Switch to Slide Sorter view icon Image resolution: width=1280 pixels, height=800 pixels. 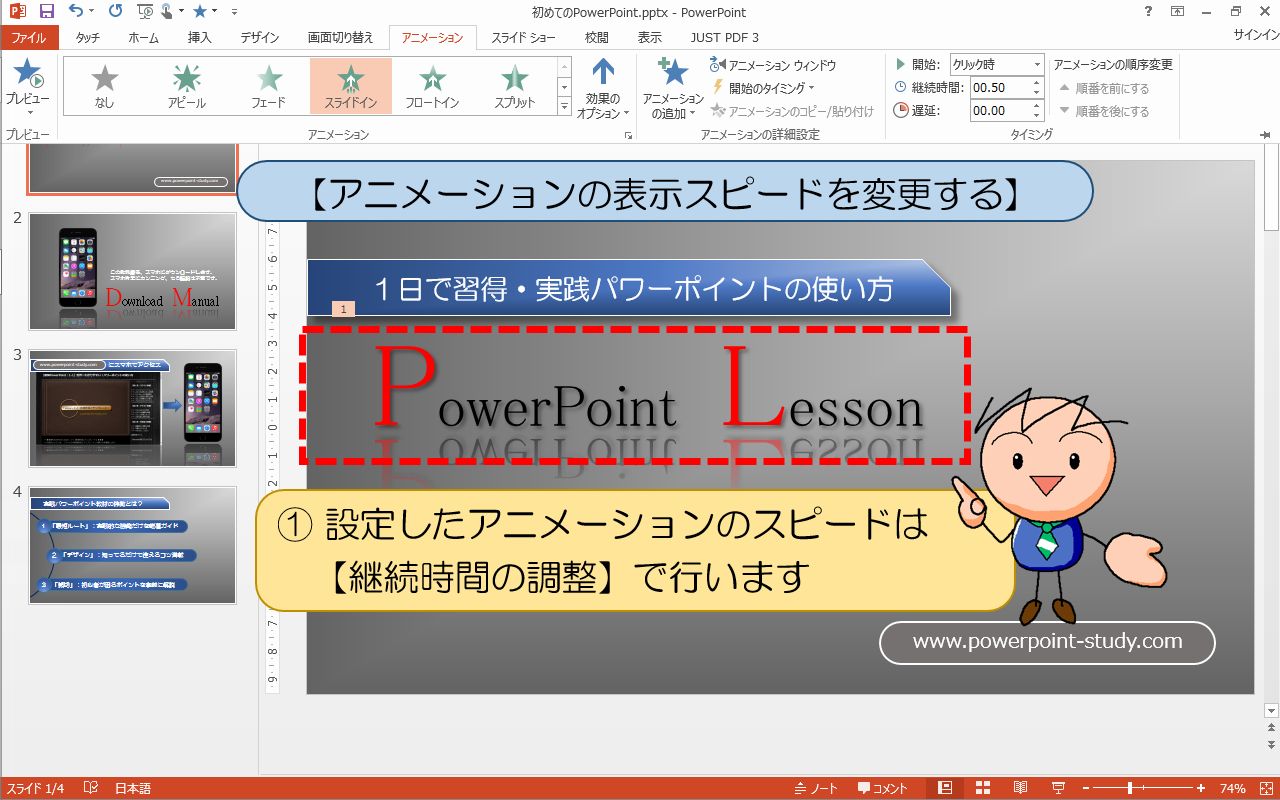click(x=983, y=788)
